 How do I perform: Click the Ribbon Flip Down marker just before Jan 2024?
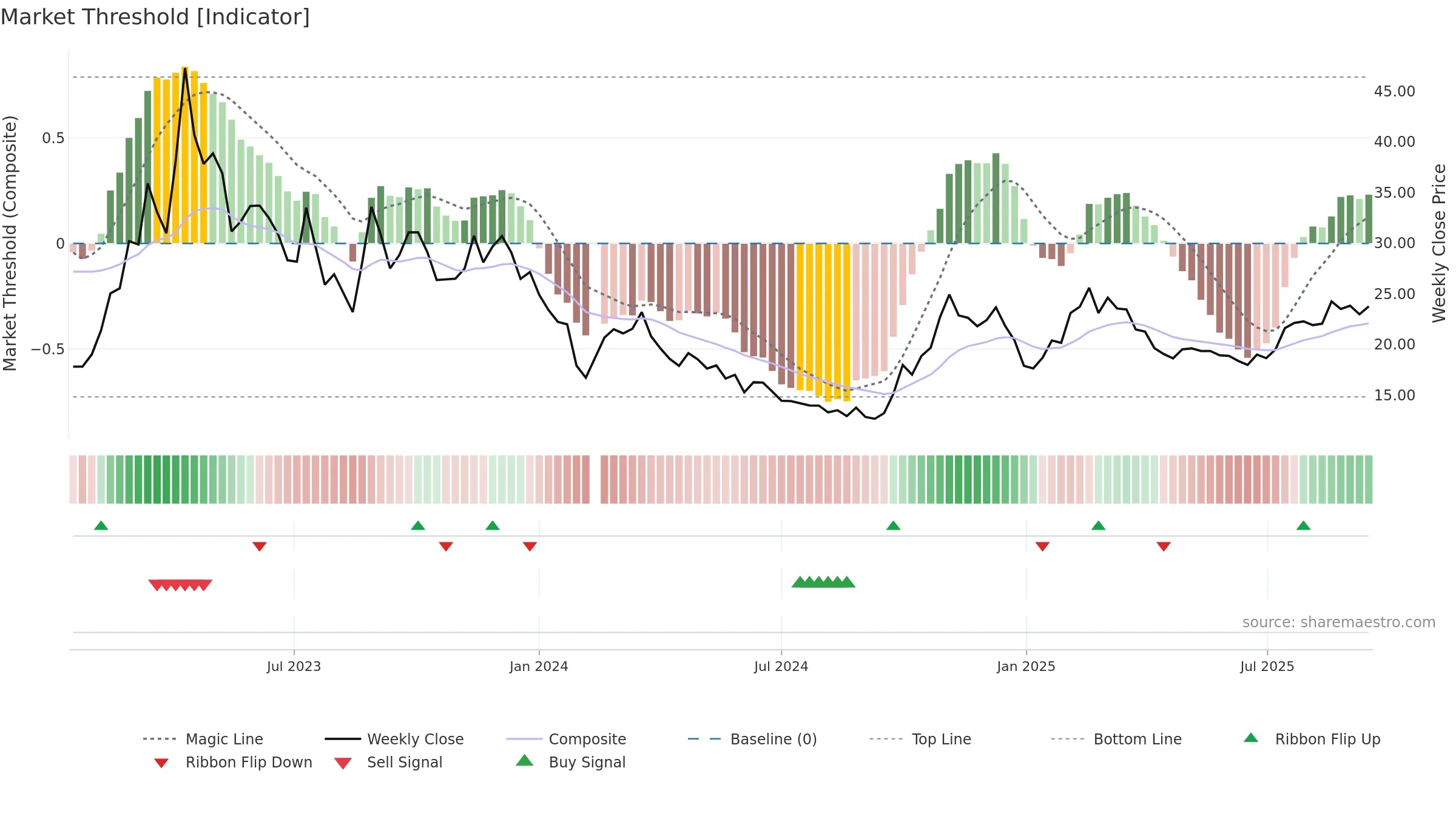[x=530, y=546]
